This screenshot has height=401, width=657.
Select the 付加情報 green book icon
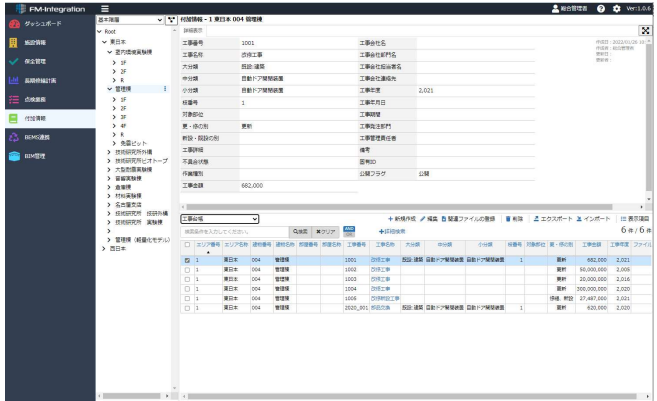click(13, 119)
